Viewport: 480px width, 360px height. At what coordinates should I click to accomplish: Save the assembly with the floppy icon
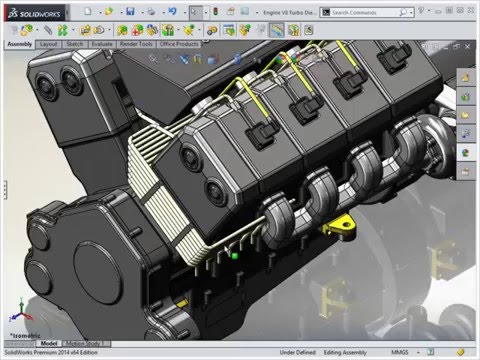130,12
